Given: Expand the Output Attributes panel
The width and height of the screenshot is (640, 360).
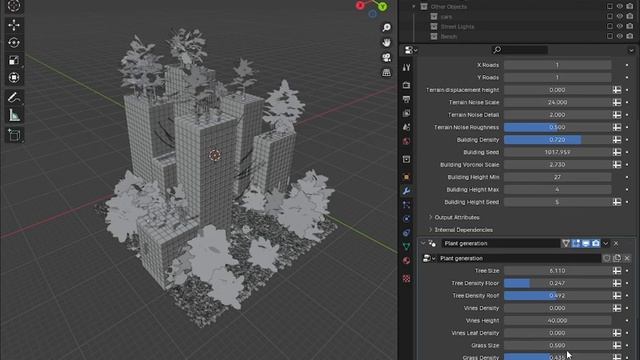Looking at the screenshot, I should coord(430,218).
